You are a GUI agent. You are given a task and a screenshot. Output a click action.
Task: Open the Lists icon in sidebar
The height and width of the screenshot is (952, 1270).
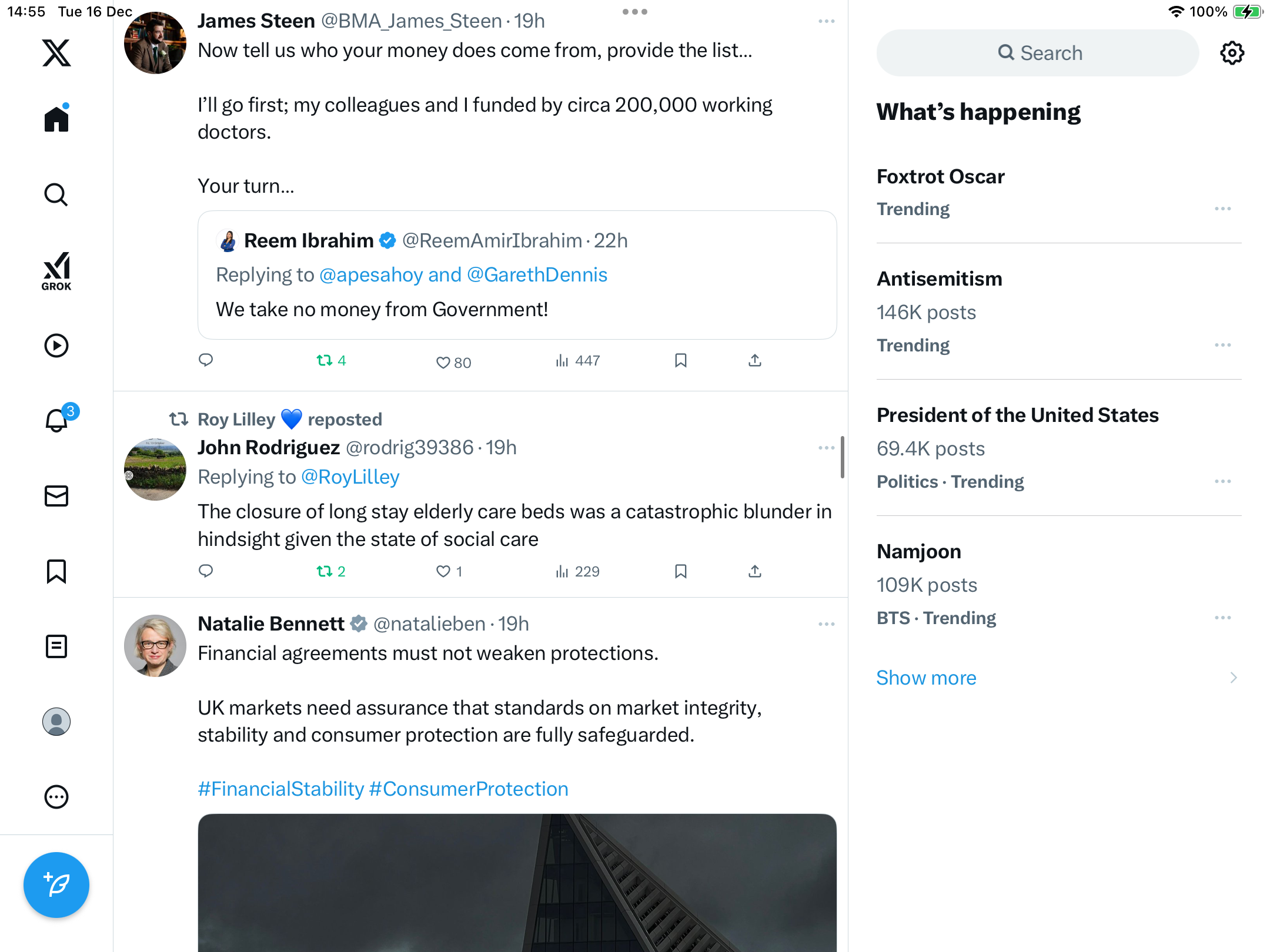click(x=56, y=646)
